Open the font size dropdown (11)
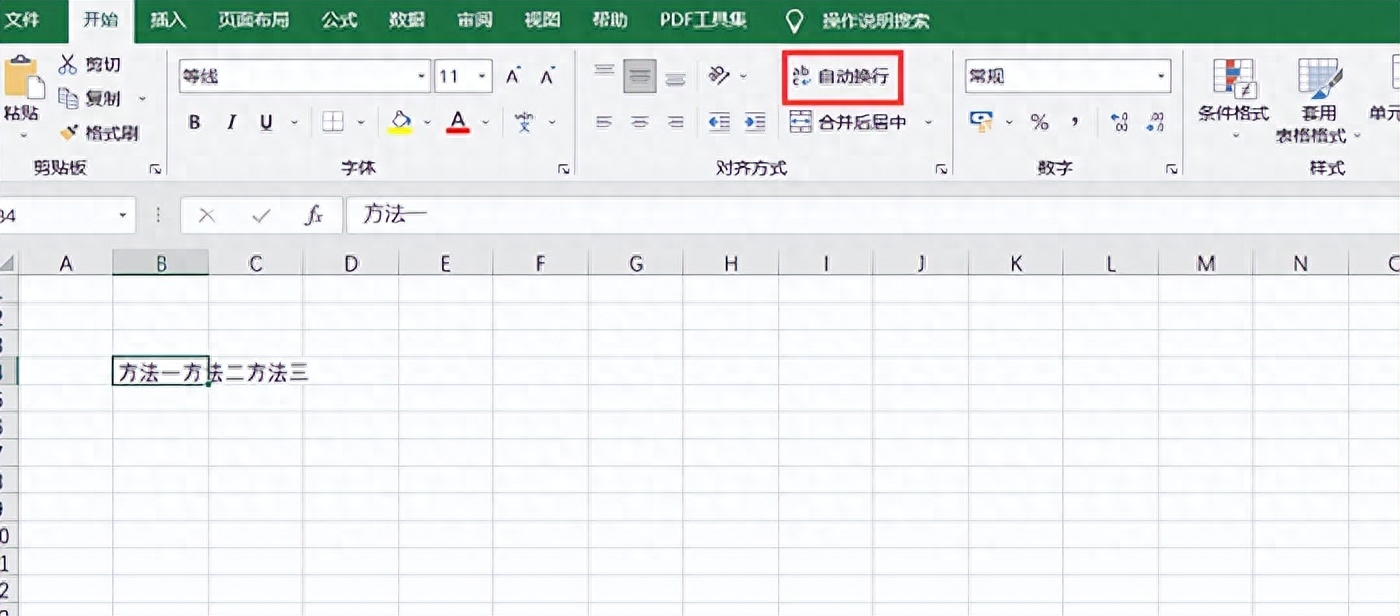The image size is (1400, 616). pyautogui.click(x=483, y=76)
